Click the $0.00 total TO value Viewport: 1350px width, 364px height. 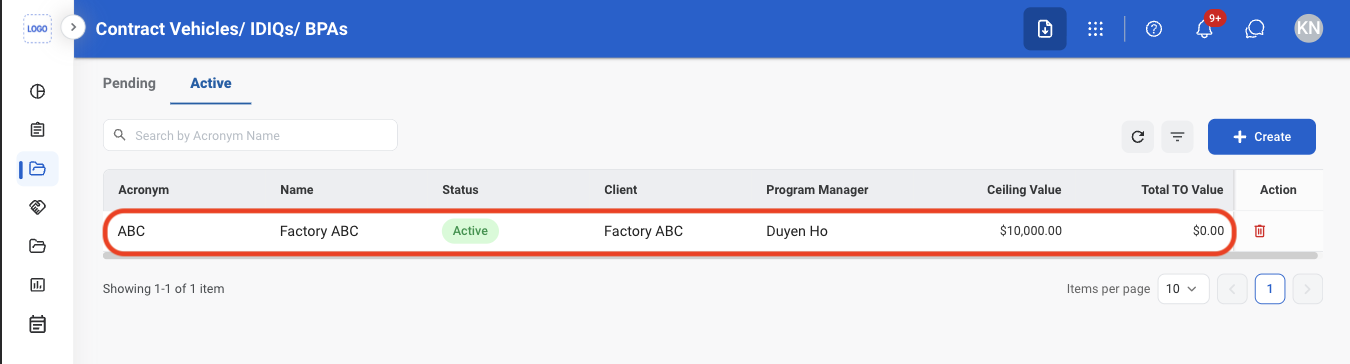1208,231
